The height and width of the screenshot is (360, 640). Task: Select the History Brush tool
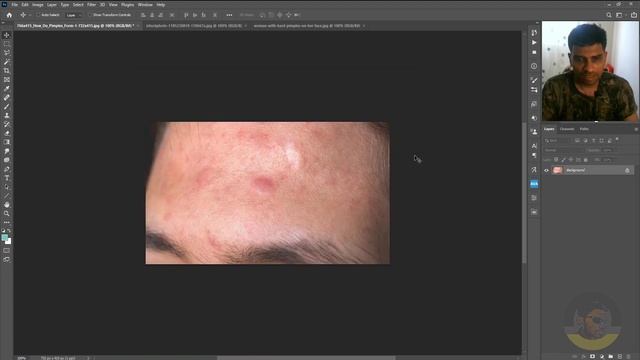click(x=7, y=124)
